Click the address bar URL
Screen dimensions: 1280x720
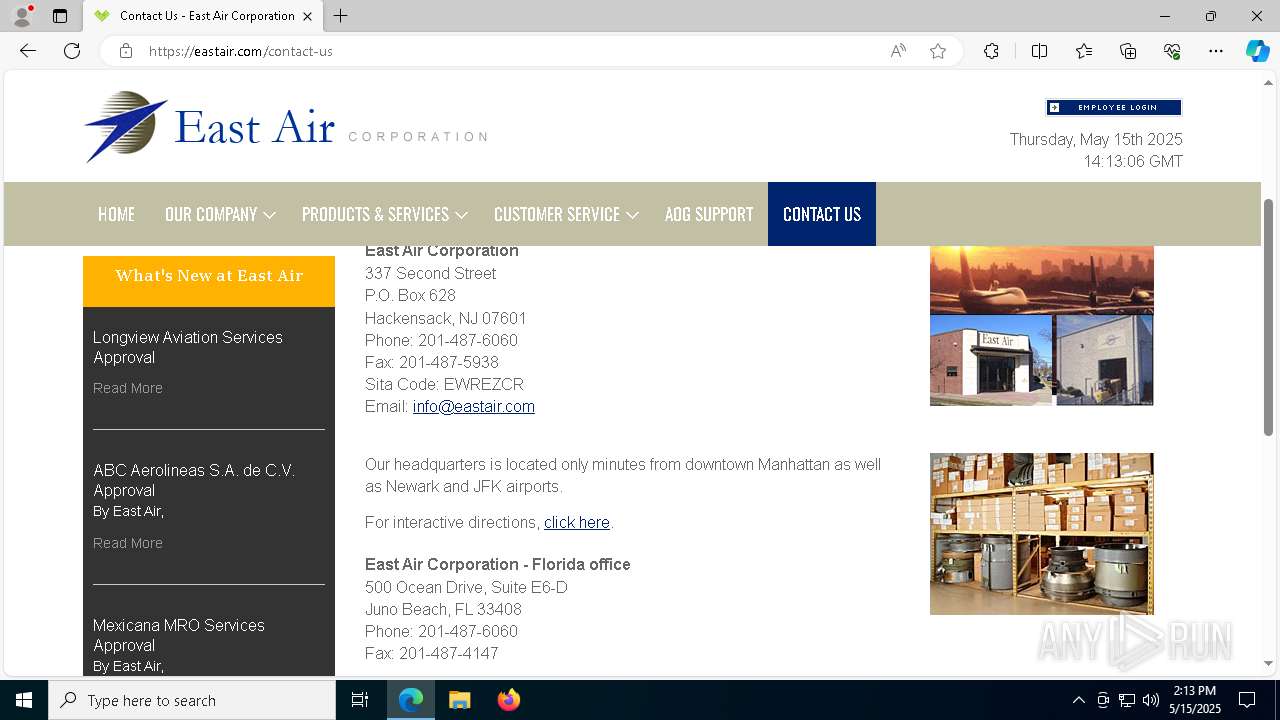240,51
